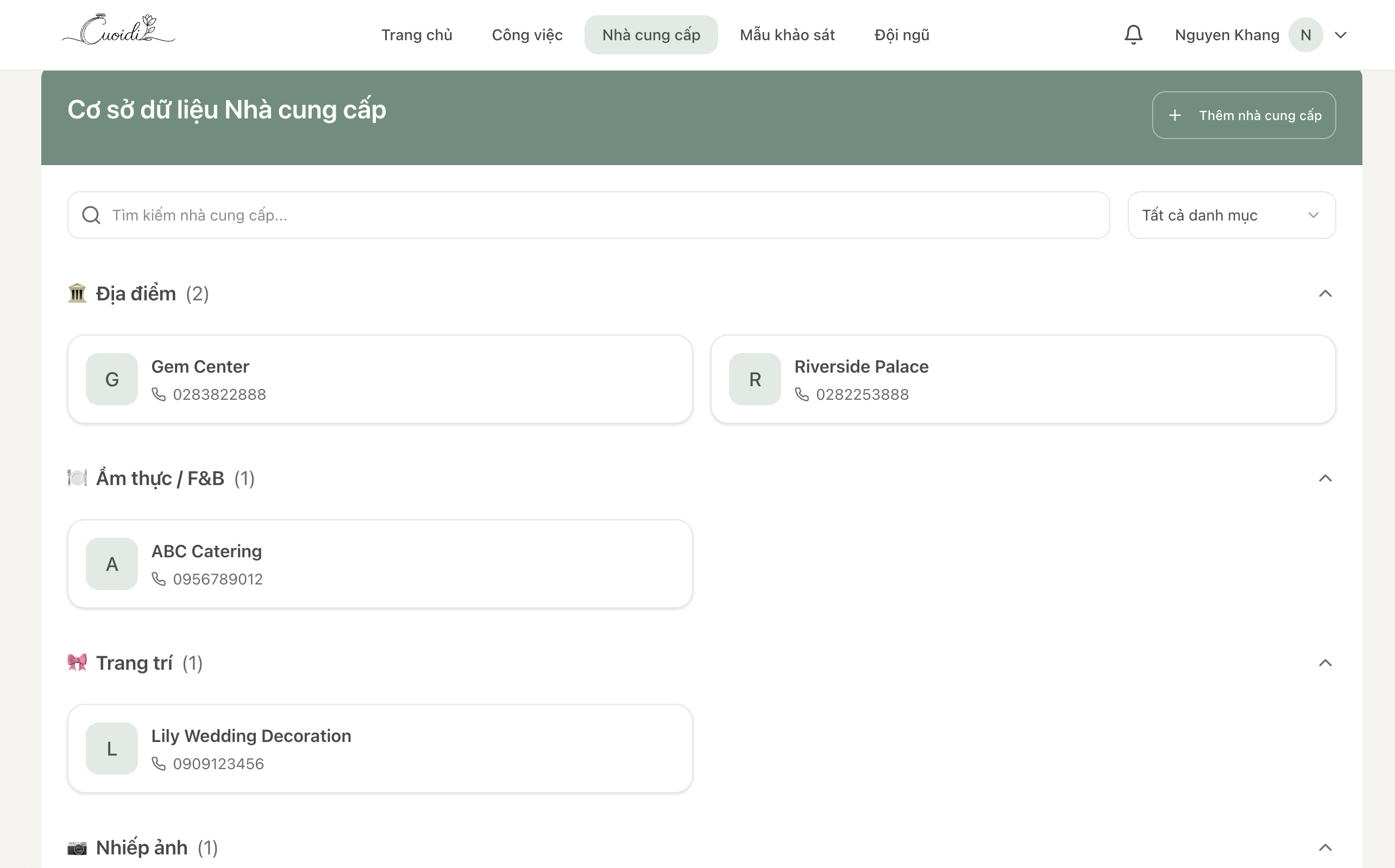
Task: Click the search magnifier icon
Action: (x=91, y=215)
